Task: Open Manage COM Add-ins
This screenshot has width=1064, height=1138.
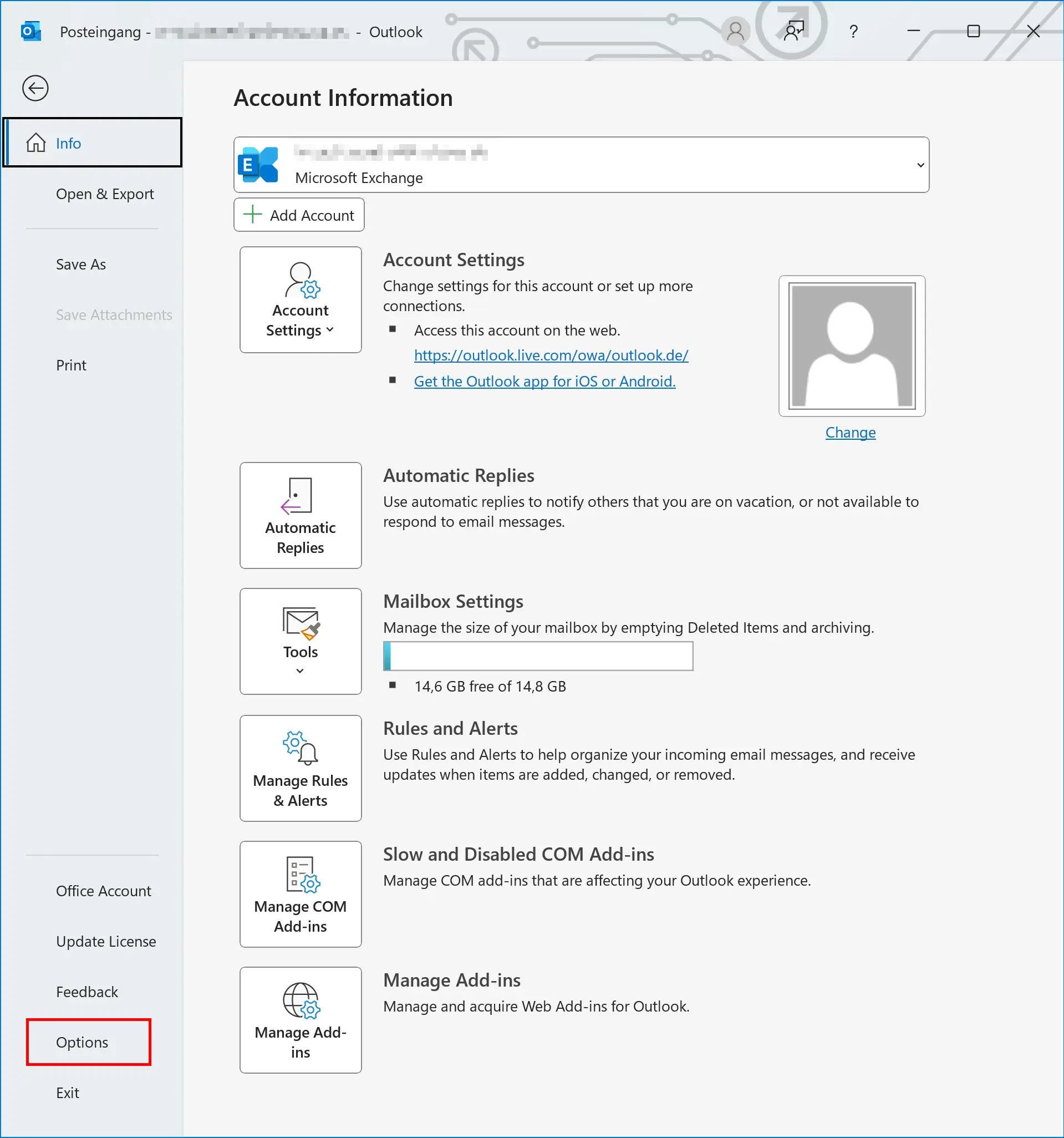Action: point(301,894)
